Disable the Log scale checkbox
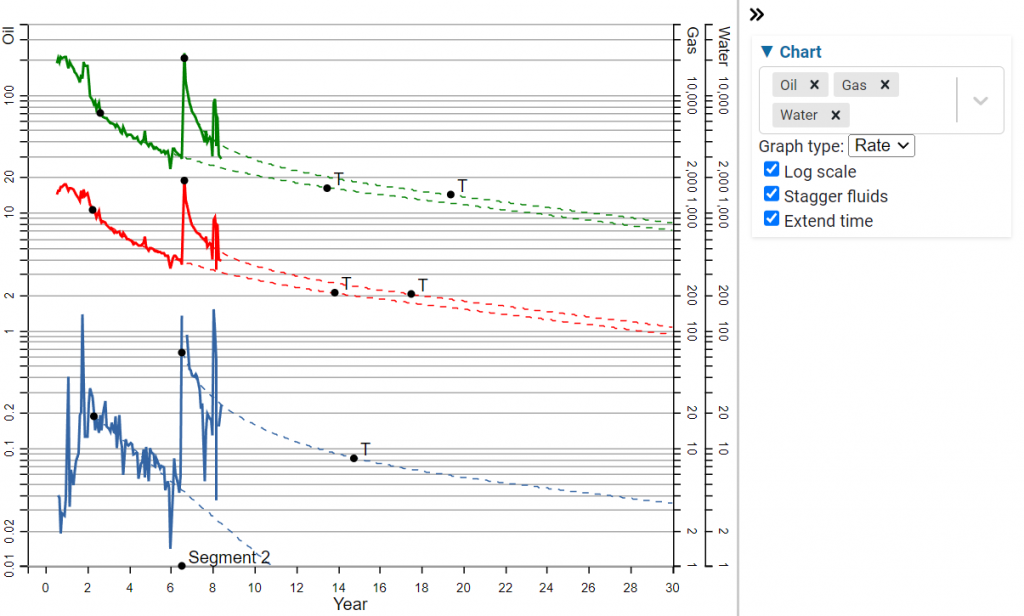This screenshot has height=616, width=1024. (771, 170)
